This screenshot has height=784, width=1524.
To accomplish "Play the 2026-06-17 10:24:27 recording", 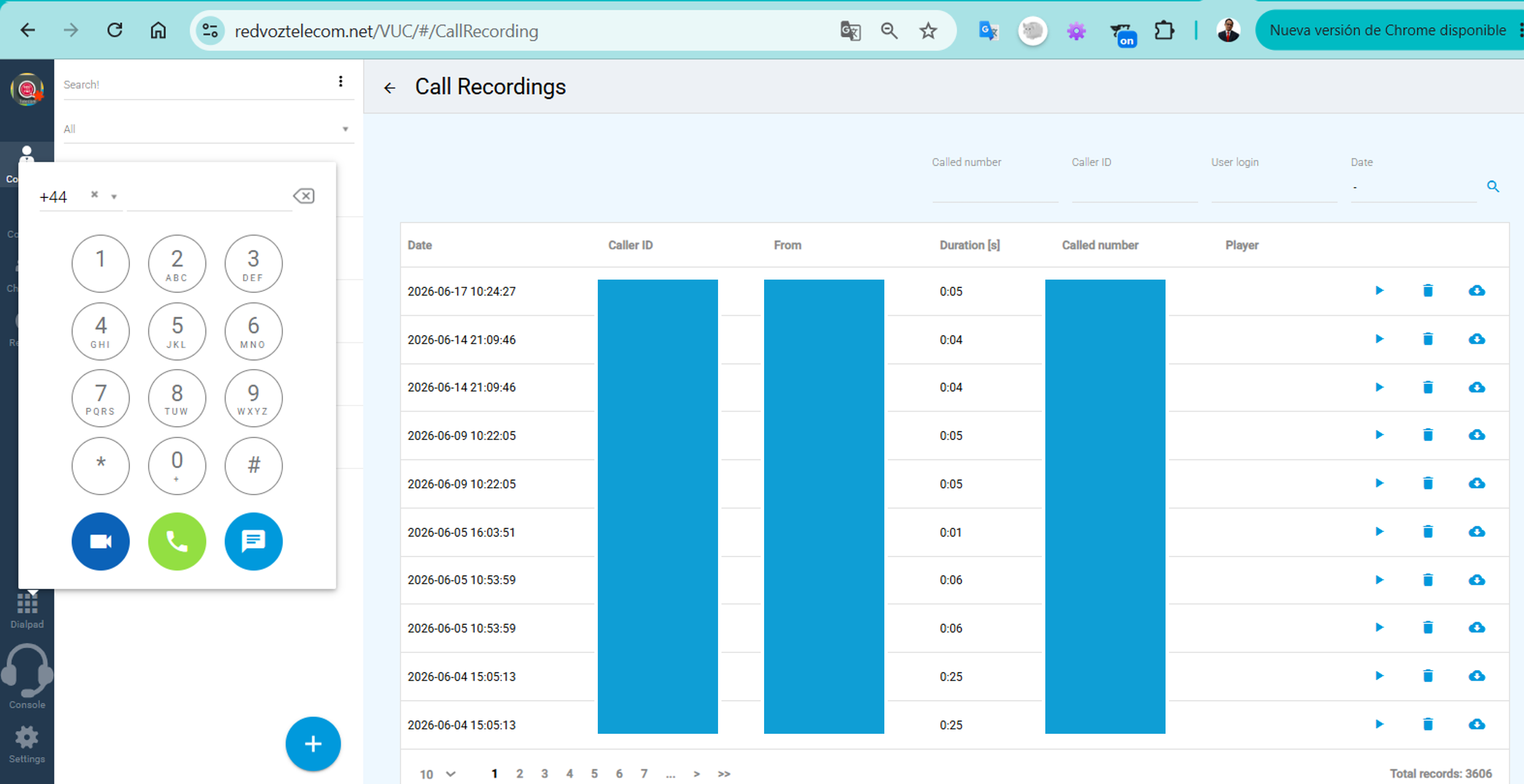I will (1379, 290).
